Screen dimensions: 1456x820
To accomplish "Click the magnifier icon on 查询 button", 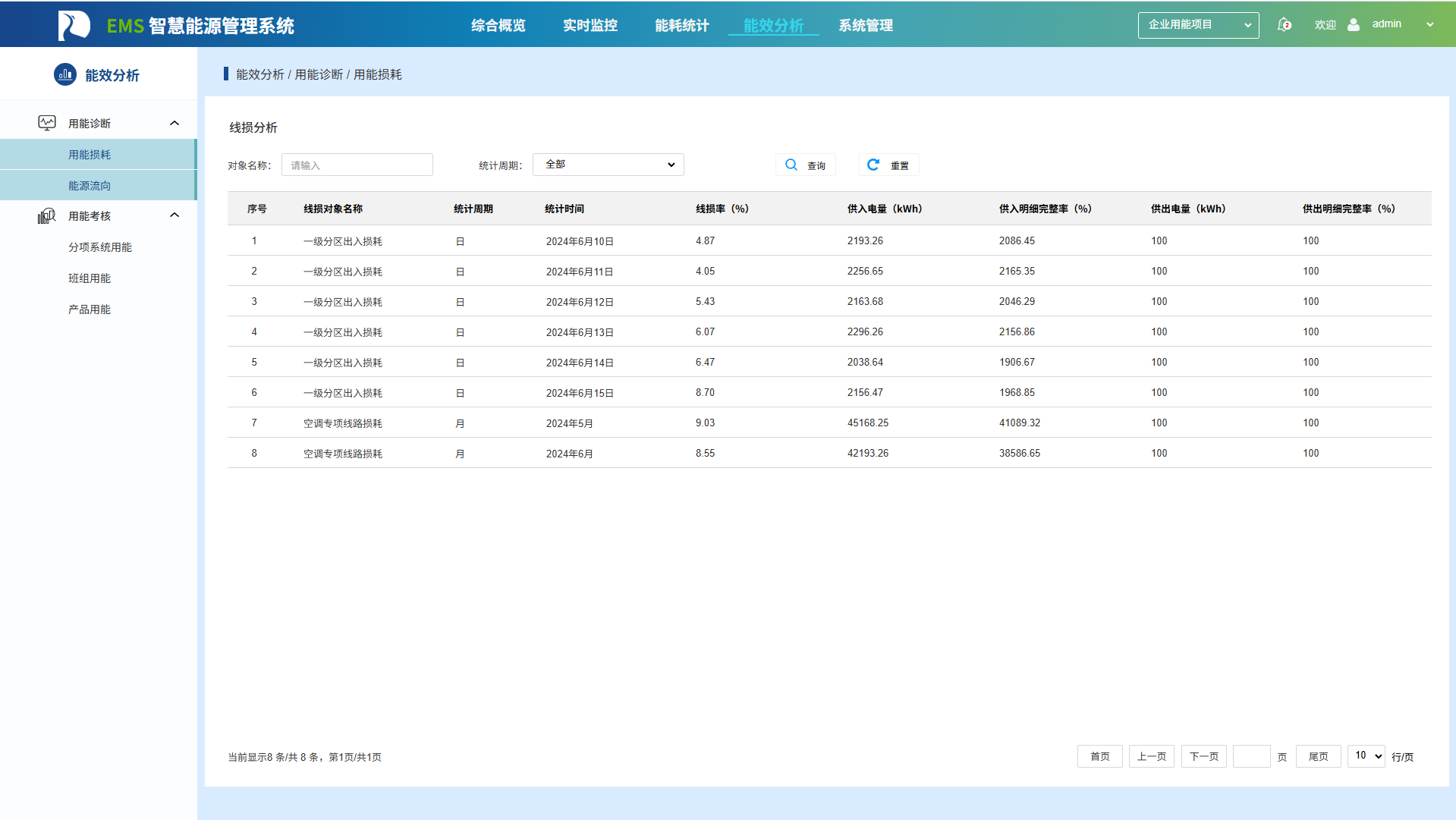I will pyautogui.click(x=791, y=165).
